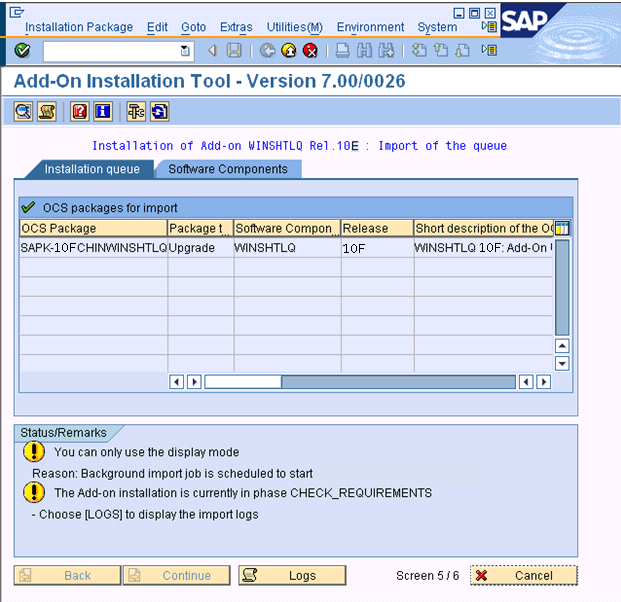This screenshot has width=621, height=602.
Task: Open the Installation Package menu
Action: pyautogui.click(x=79, y=27)
